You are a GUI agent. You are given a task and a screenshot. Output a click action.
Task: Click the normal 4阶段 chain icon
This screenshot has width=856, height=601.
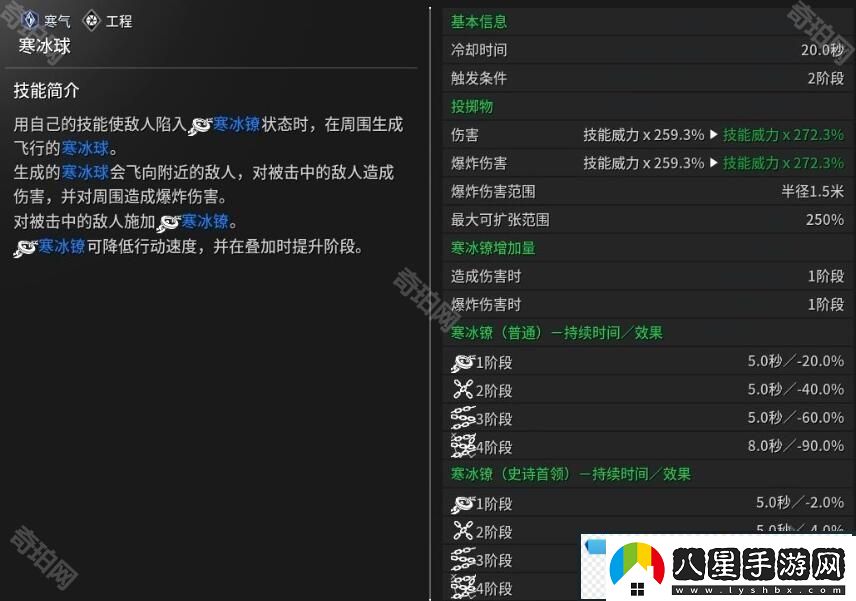point(462,446)
